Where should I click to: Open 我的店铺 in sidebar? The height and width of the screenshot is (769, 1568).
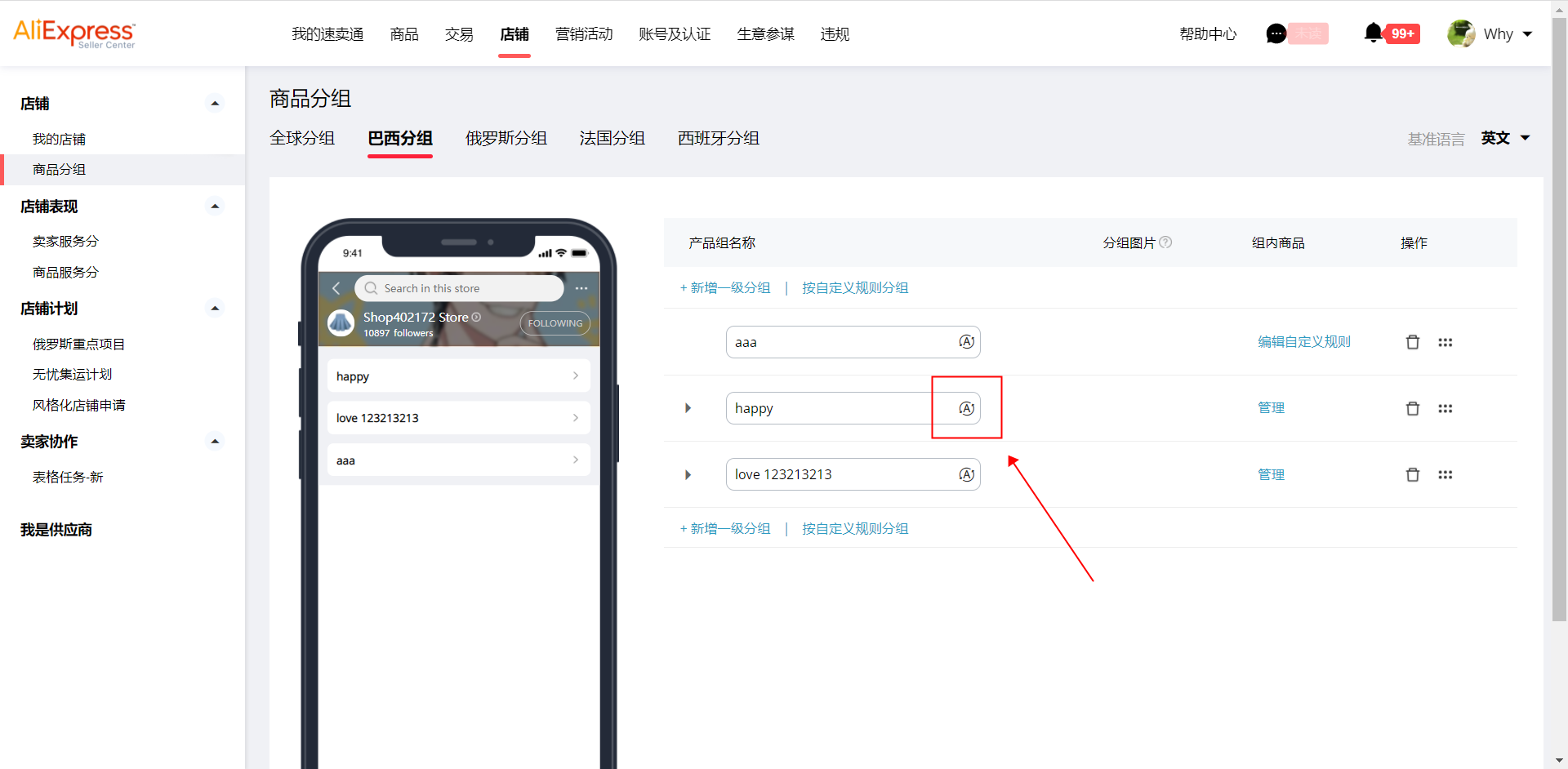coord(59,139)
